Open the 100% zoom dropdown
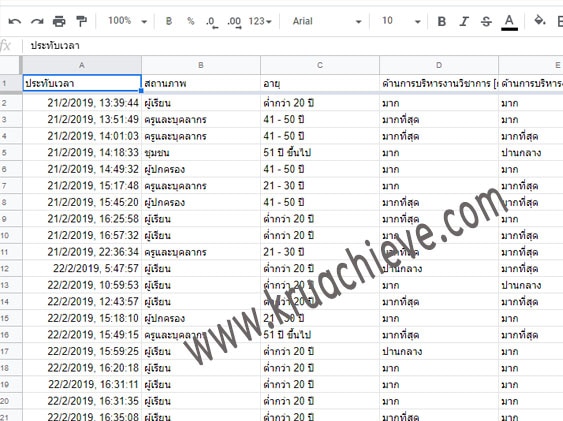Screen dimensions: 563x421 127,21
